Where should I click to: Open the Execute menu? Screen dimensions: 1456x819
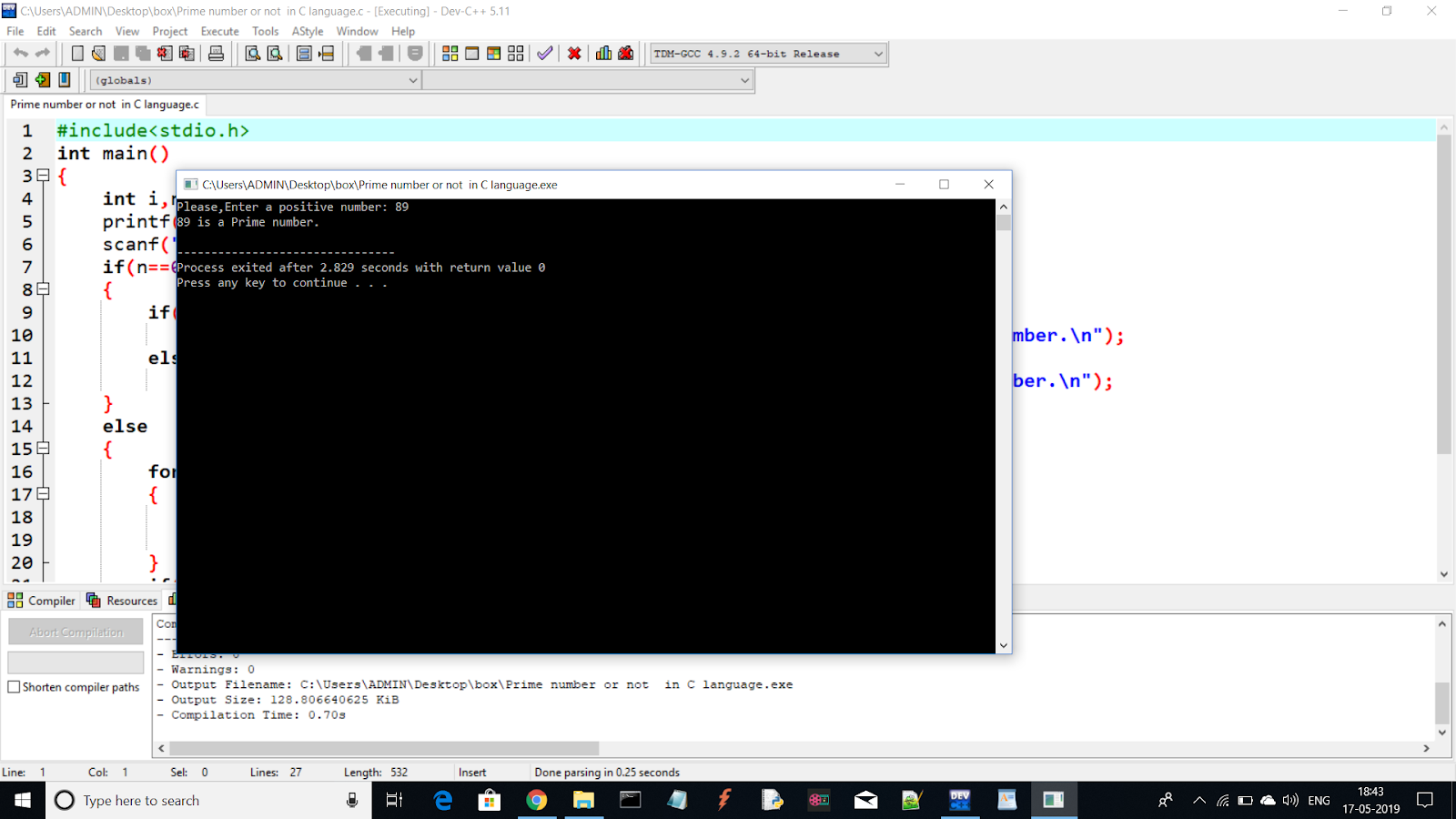pos(219,31)
